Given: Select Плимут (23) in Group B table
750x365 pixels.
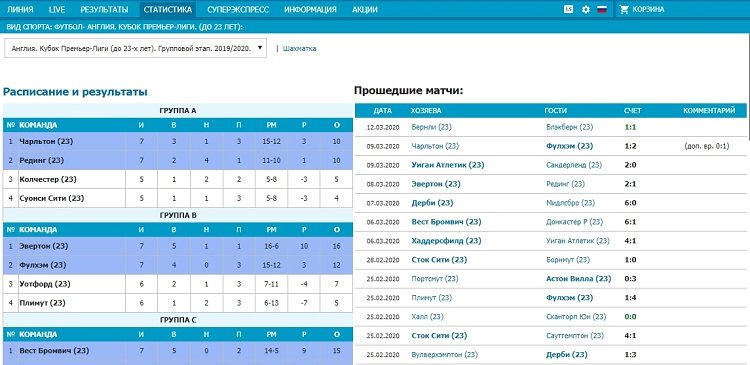Looking at the screenshot, I should 43,303.
